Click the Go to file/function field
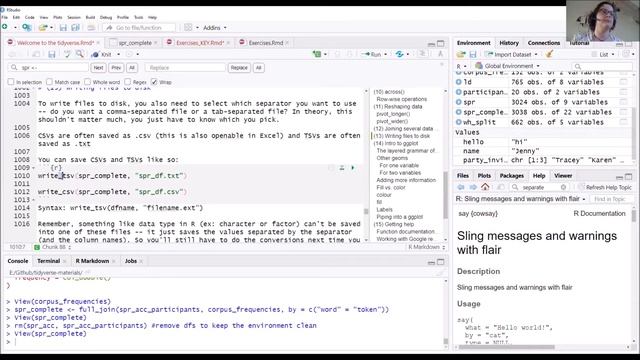640x360 pixels. coord(139,28)
